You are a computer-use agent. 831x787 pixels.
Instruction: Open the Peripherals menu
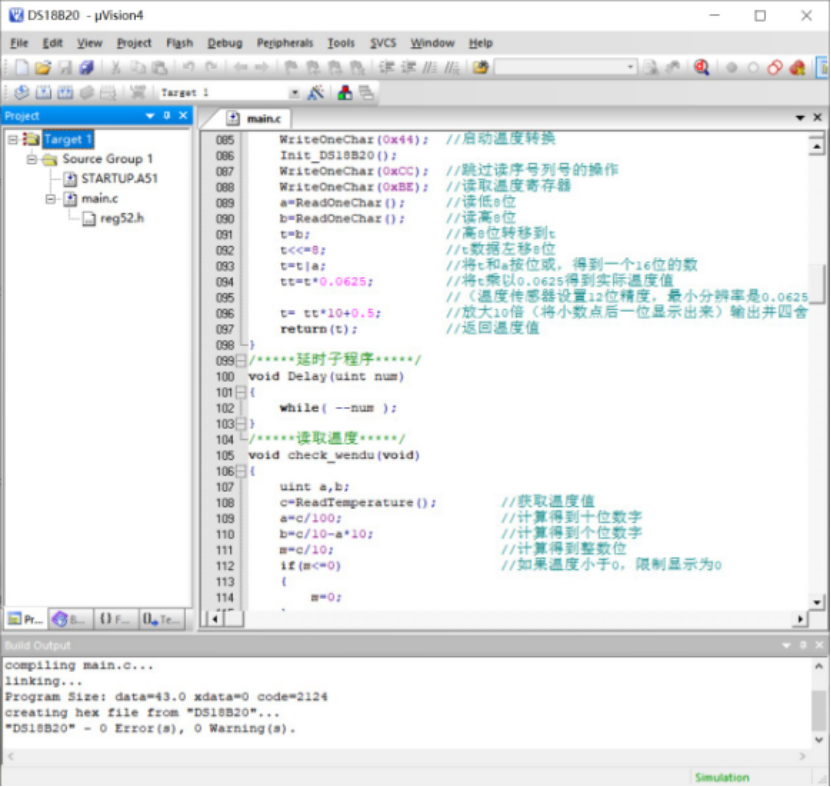click(x=284, y=43)
